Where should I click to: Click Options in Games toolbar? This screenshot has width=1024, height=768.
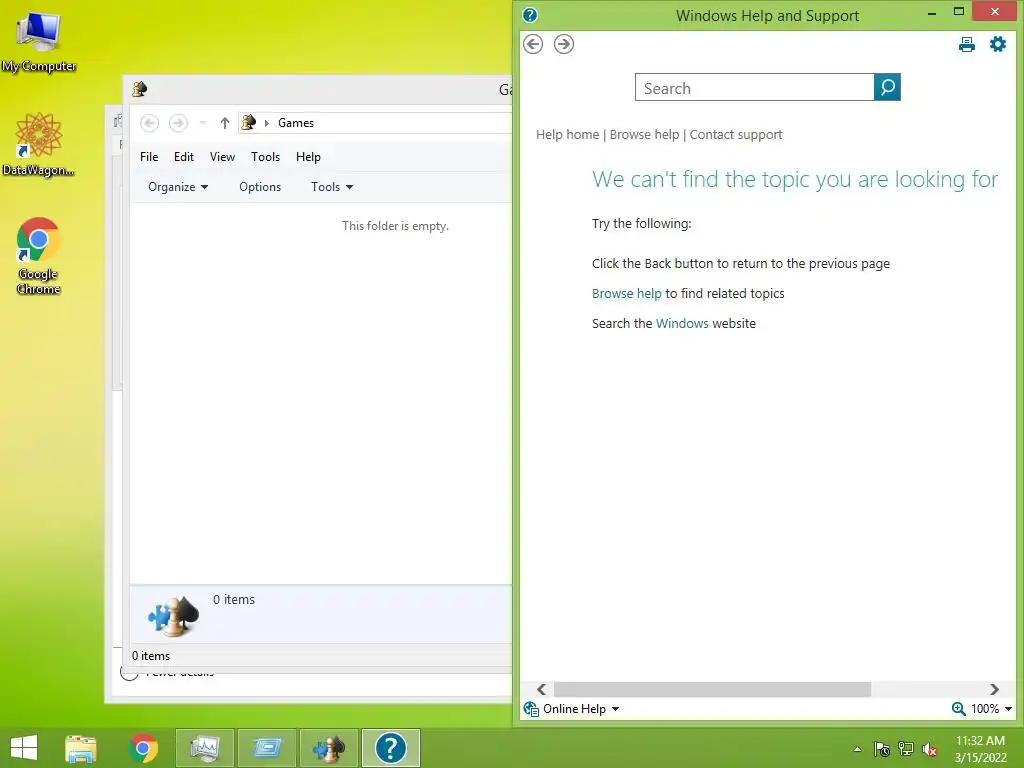click(x=260, y=187)
